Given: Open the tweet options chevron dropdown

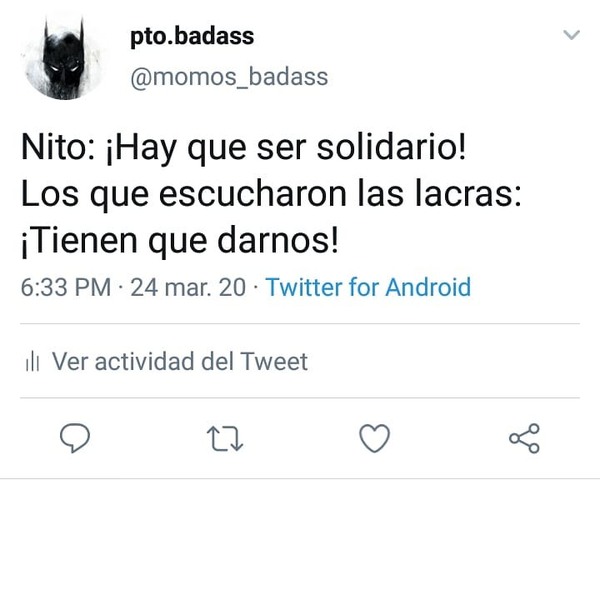Looking at the screenshot, I should (572, 35).
